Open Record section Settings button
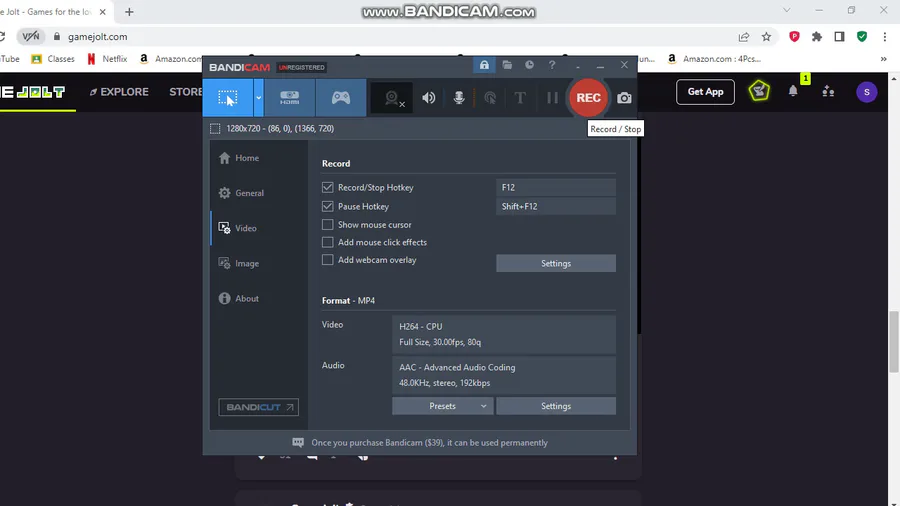 pyautogui.click(x=556, y=263)
